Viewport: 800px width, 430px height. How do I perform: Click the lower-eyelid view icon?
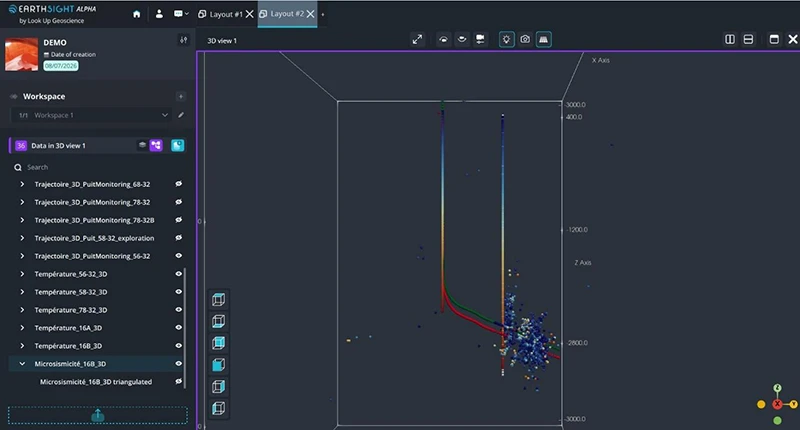click(462, 39)
